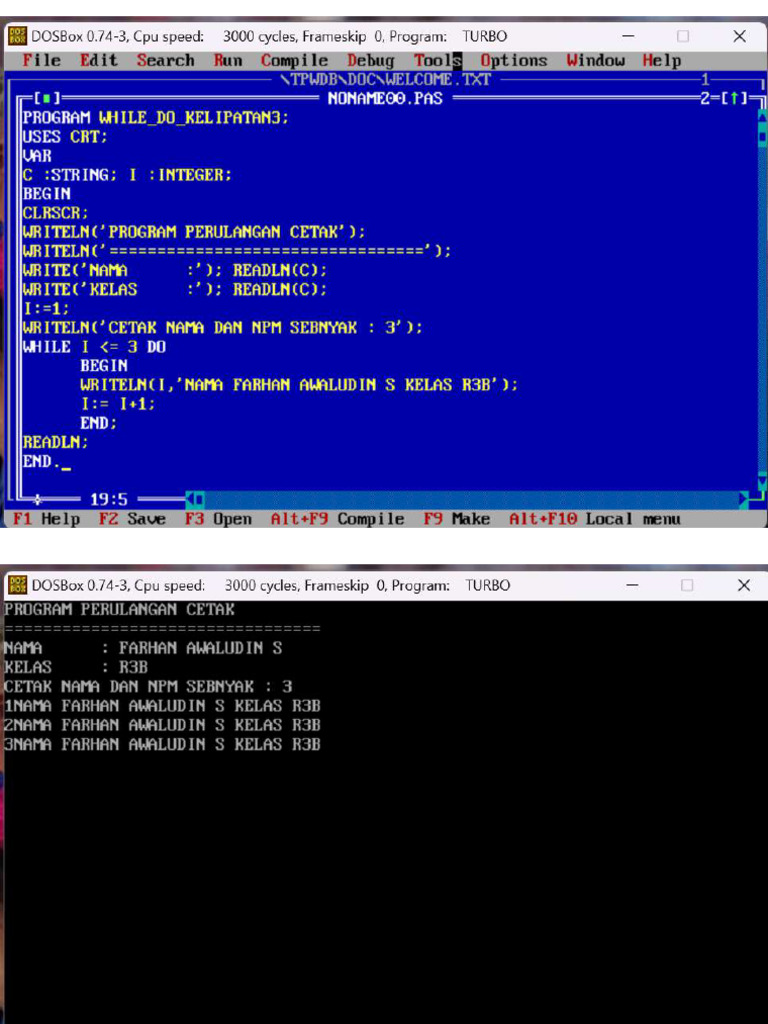Open the File menu in Turbo Pascal
This screenshot has height=1024, width=768.
[42, 61]
